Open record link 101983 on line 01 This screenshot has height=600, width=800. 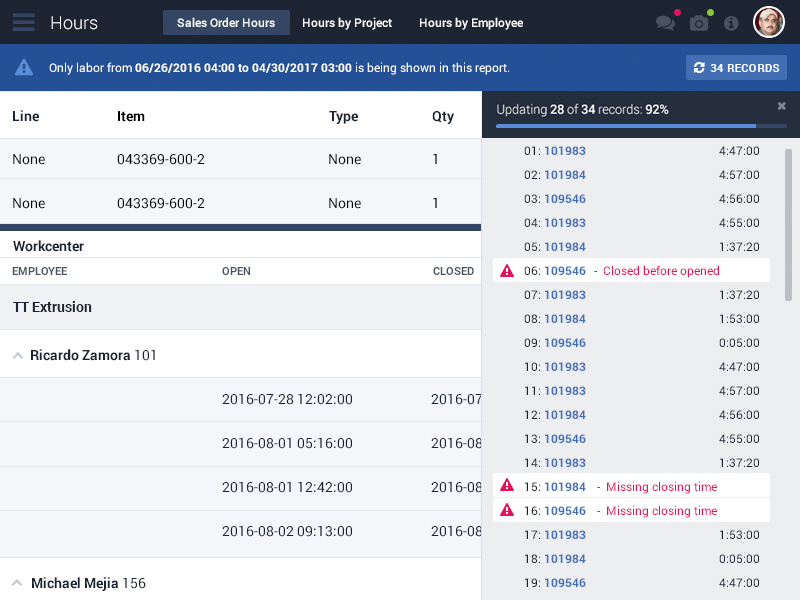(565, 151)
